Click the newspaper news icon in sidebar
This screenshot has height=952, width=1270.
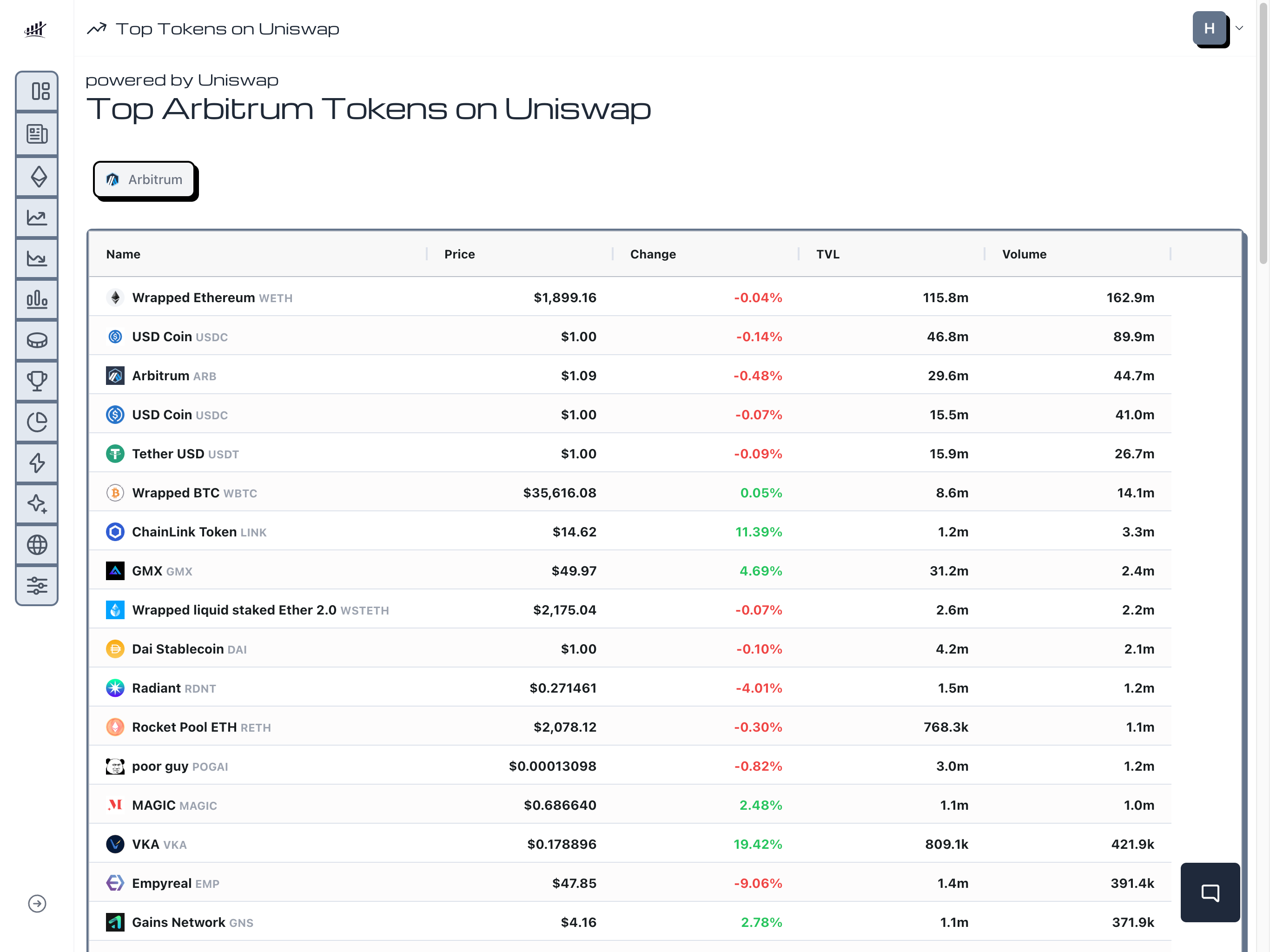coord(37,134)
